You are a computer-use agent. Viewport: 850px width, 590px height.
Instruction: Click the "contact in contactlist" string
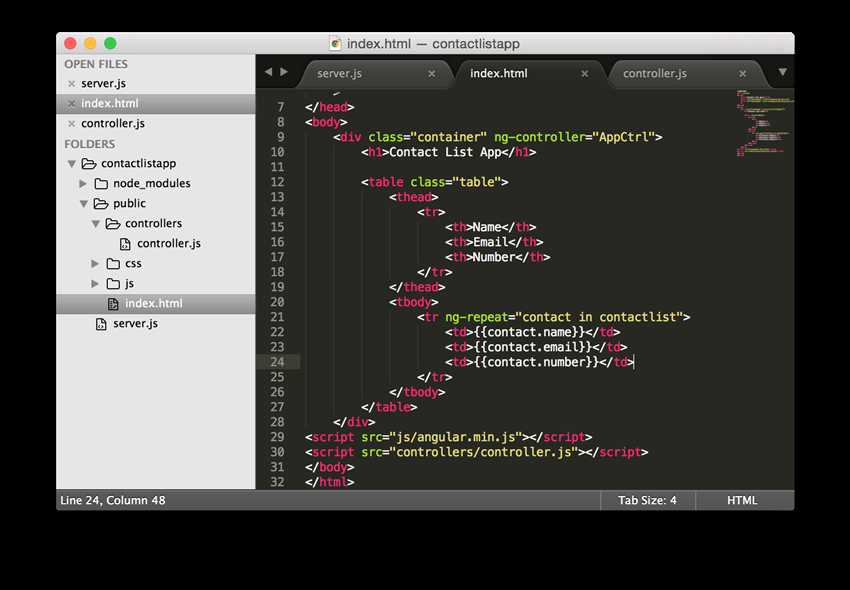click(599, 317)
